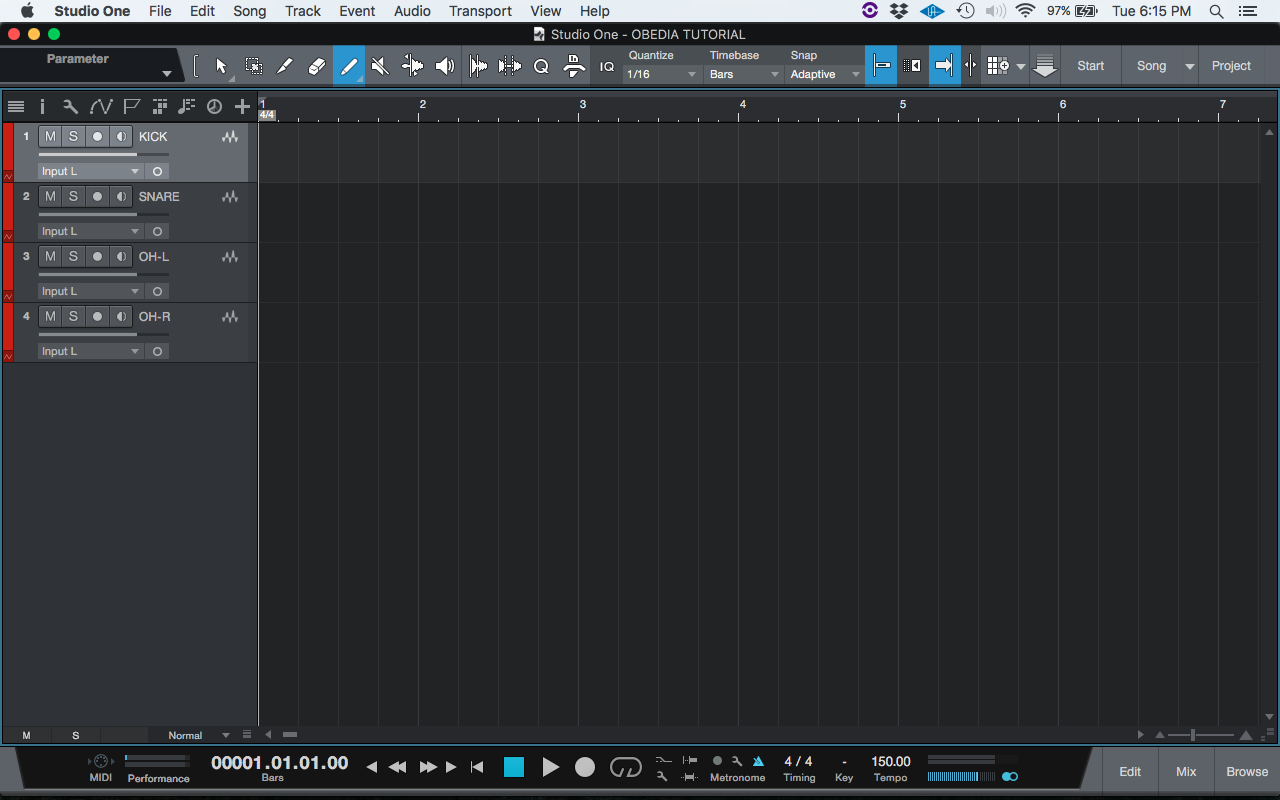Add a new track with the plus icon
The image size is (1280, 800).
tap(242, 106)
